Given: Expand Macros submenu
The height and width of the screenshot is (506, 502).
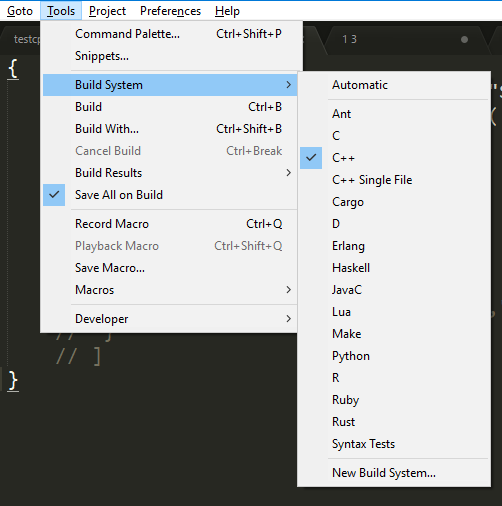Looking at the screenshot, I should click(x=170, y=290).
